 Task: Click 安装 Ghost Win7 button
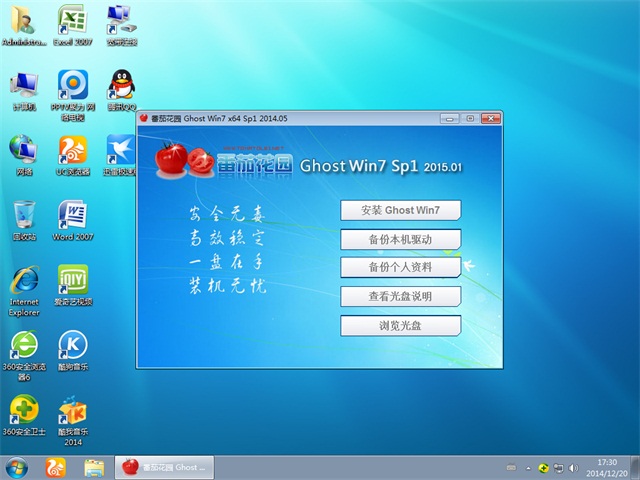pyautogui.click(x=400, y=210)
